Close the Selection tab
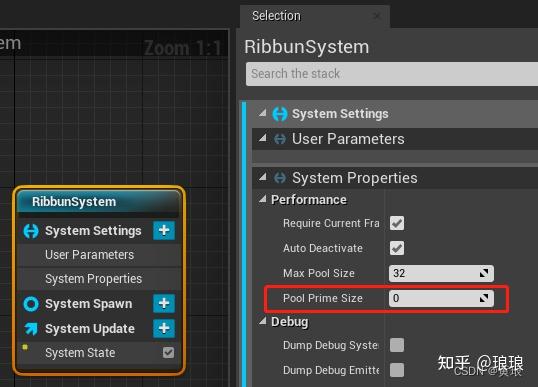Image resolution: width=538 pixels, height=387 pixels. [377, 16]
